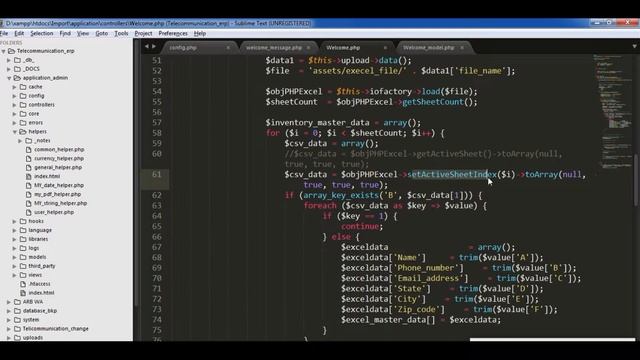Click the third_party folder icon
The width and height of the screenshot is (640, 360).
point(23,266)
